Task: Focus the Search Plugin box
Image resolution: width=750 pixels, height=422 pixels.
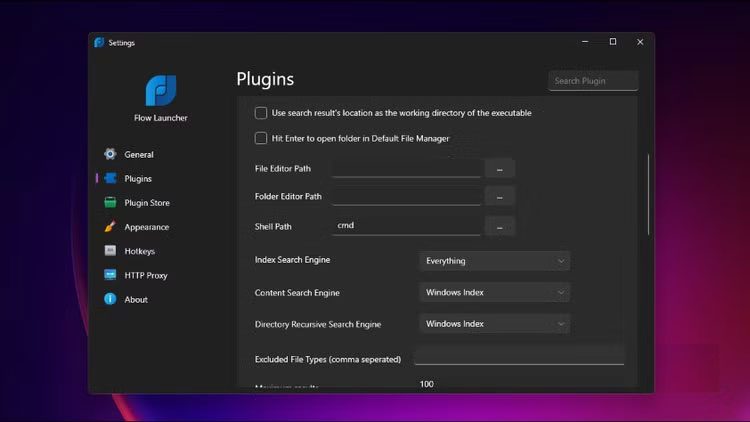Action: (x=593, y=81)
